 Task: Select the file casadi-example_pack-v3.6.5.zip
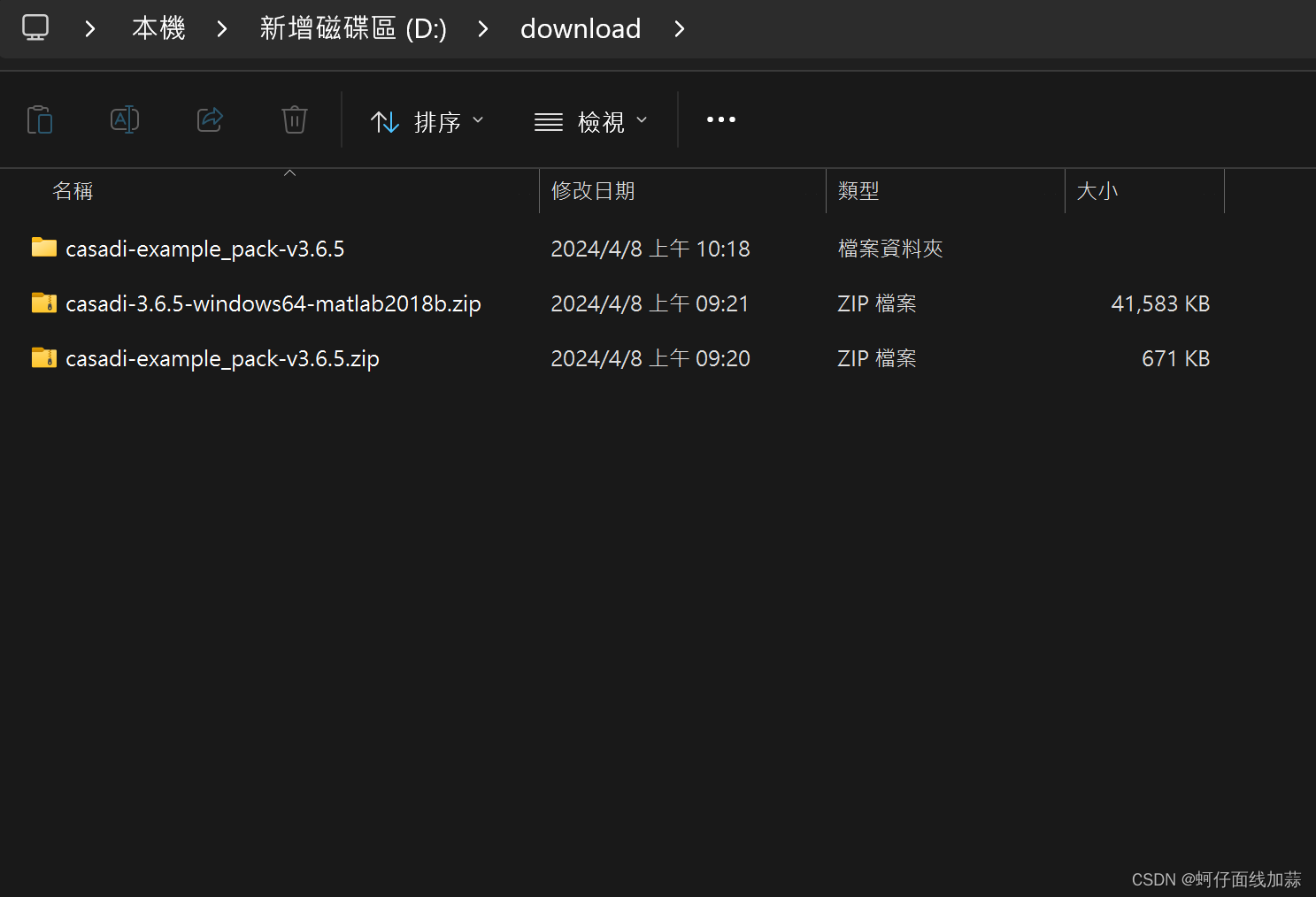(x=222, y=357)
